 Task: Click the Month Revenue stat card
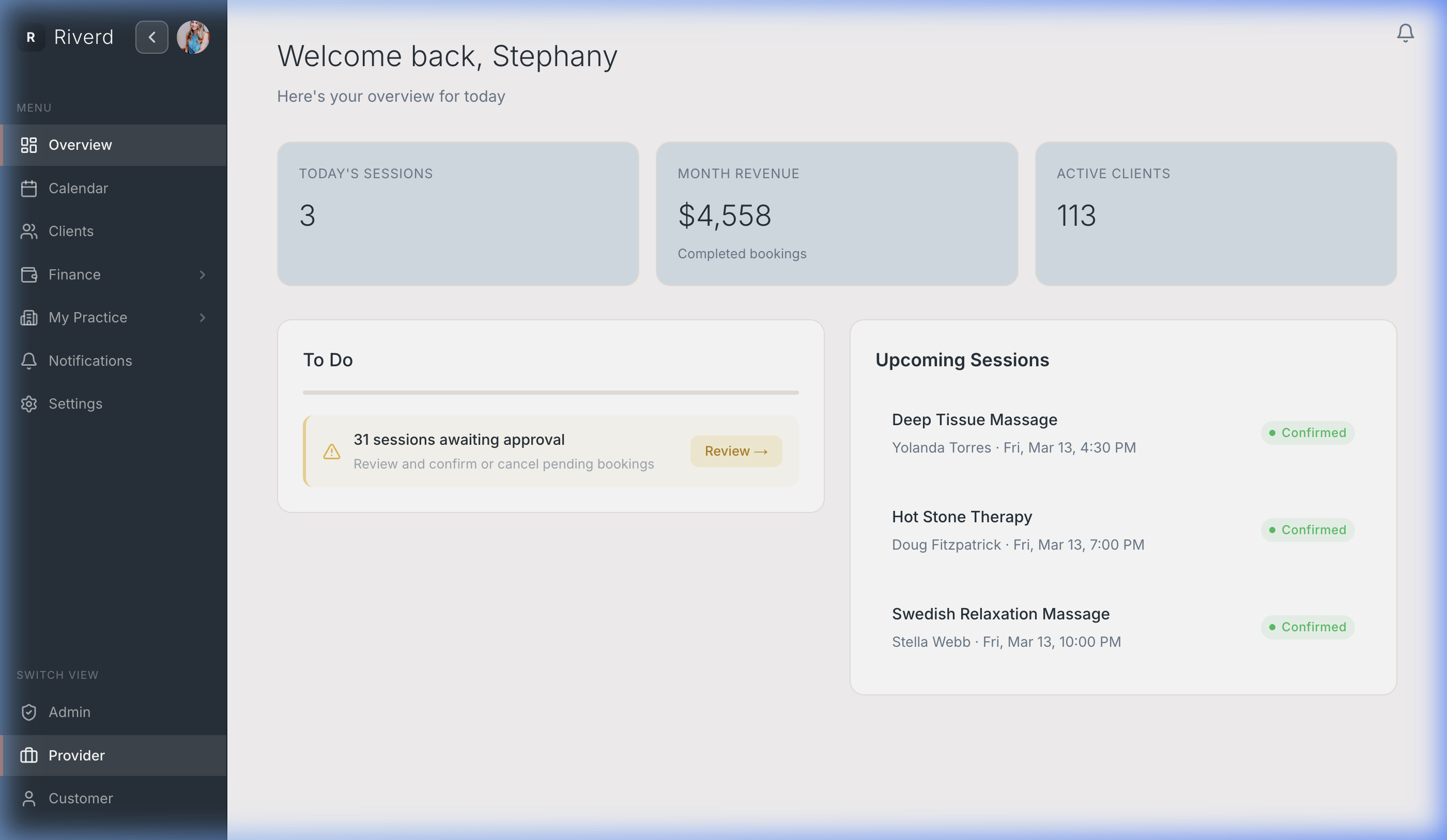(x=836, y=213)
